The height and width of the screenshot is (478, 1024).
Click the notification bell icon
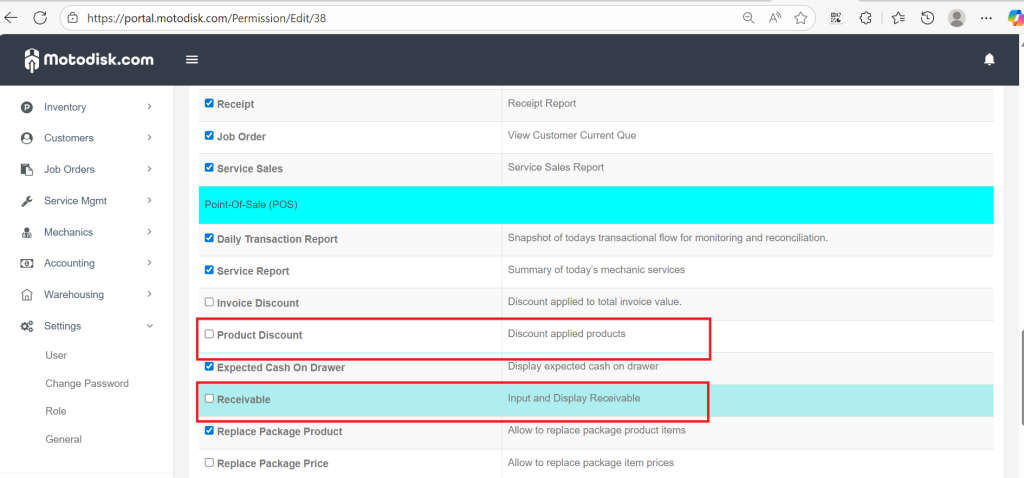(989, 60)
